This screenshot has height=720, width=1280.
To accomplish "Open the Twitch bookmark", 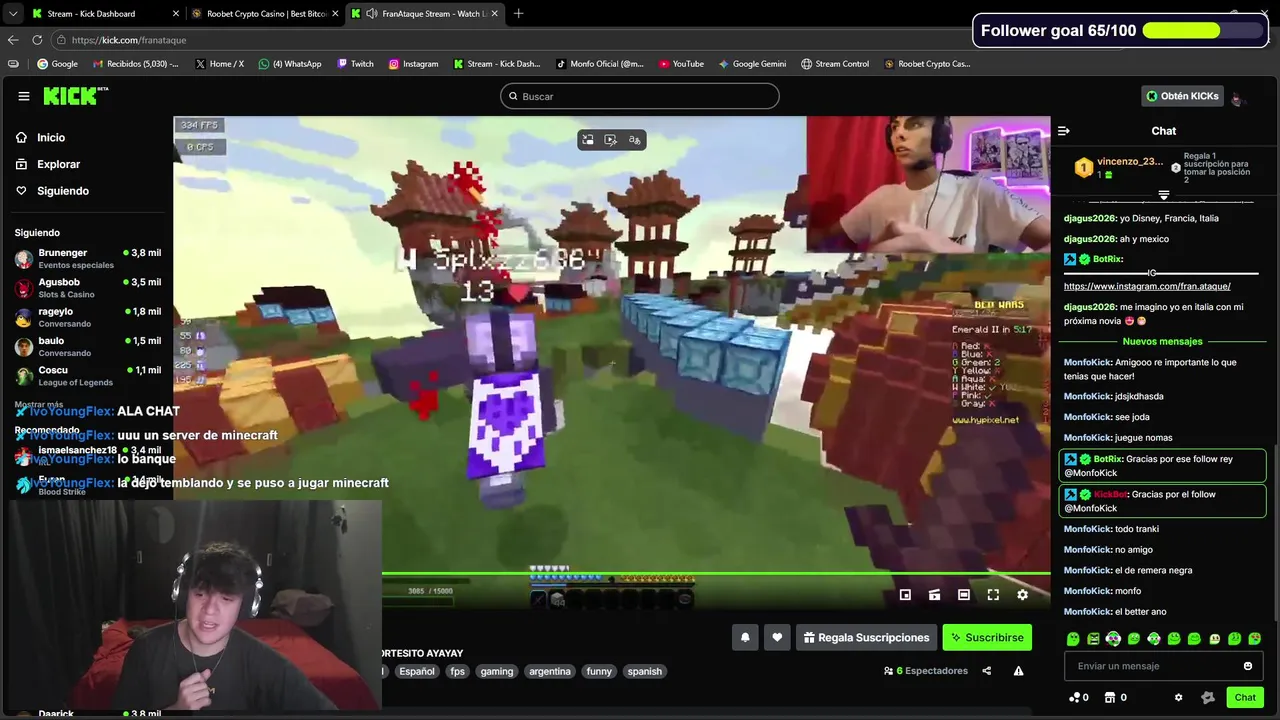I will click(355, 64).
